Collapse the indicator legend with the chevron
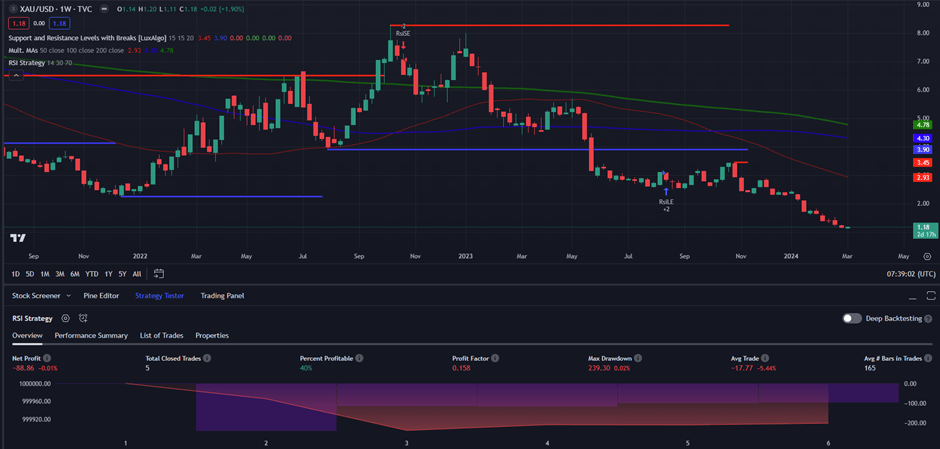 point(15,76)
